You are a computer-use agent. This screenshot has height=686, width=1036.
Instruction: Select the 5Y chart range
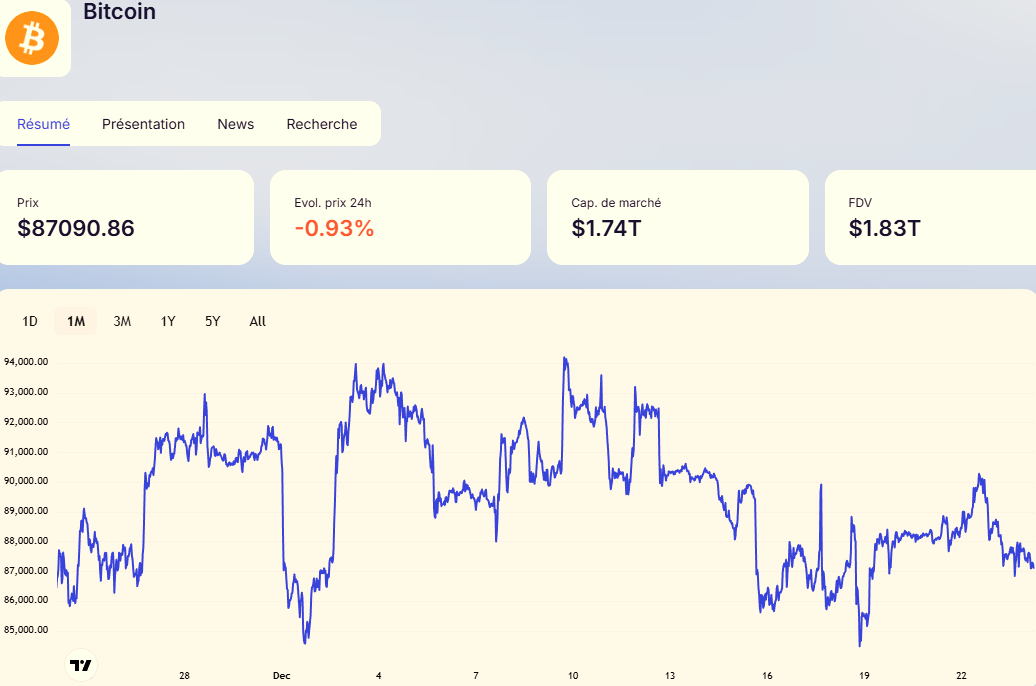point(212,321)
